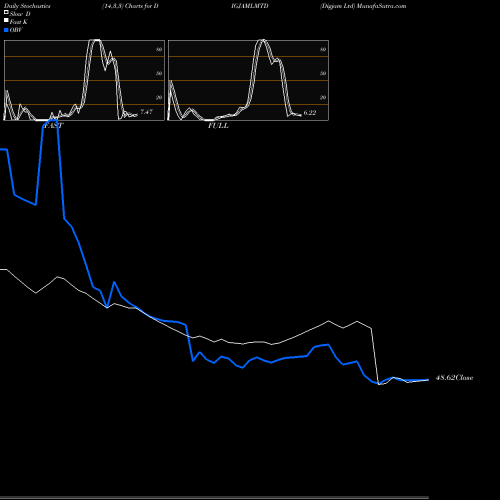Click the Daily Stochastics title text
The width and height of the screenshot is (500, 500).
point(27,6)
